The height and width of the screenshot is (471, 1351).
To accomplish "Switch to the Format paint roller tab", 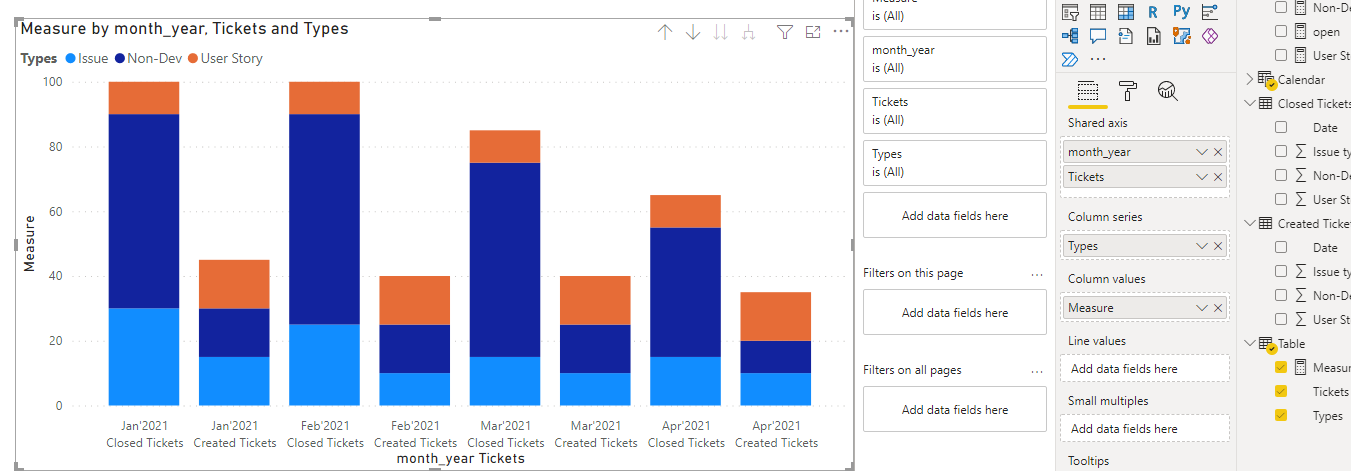I will 1127,91.
